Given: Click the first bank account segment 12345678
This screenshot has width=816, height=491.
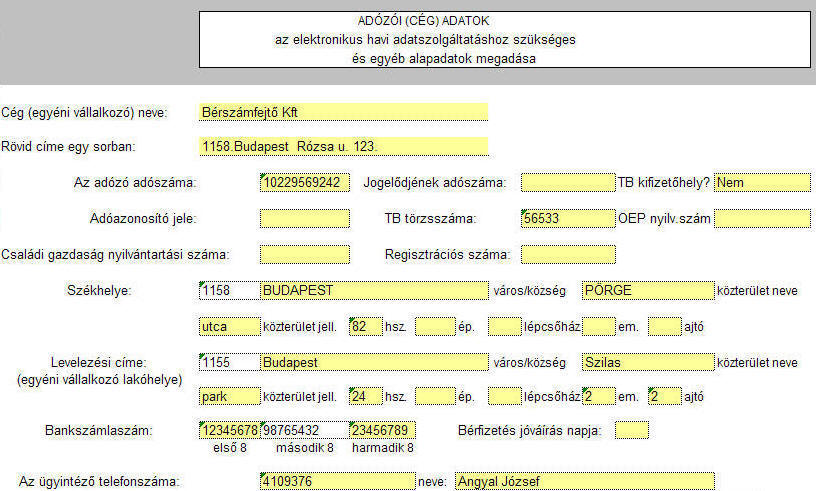Looking at the screenshot, I should tap(230, 430).
